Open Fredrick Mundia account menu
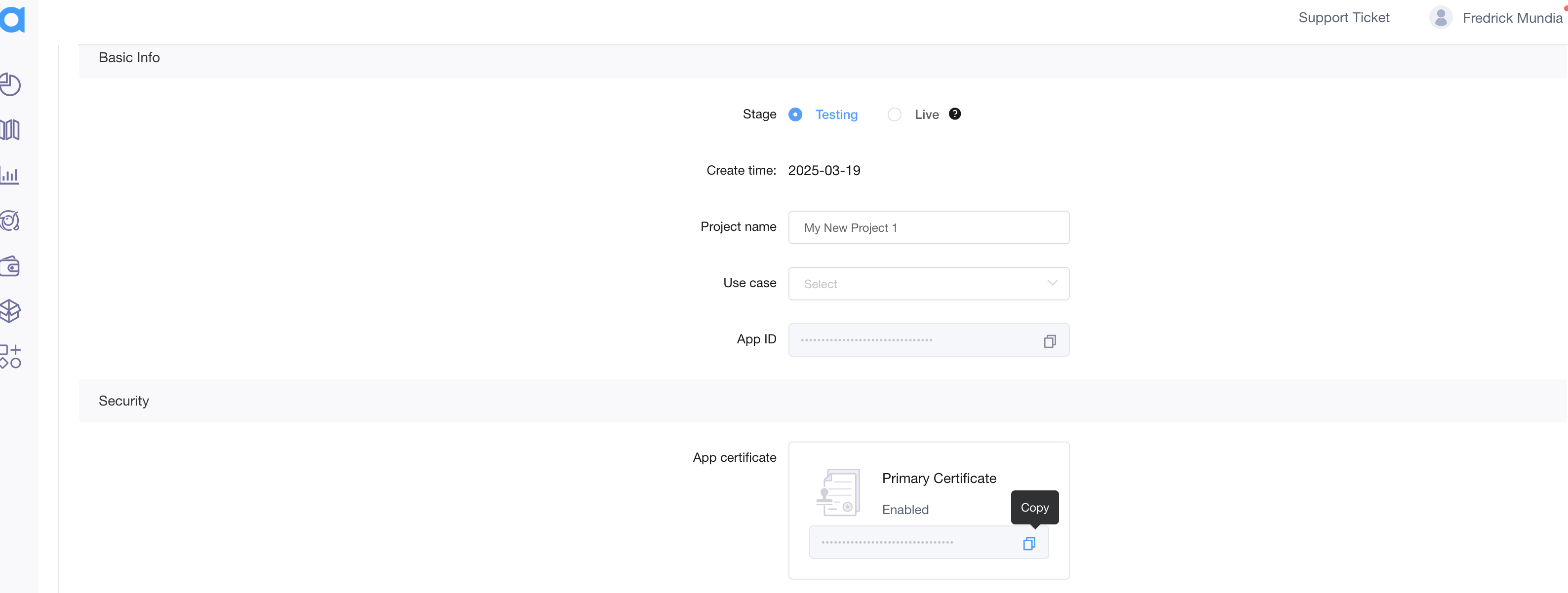This screenshot has width=1568, height=593. [1512, 18]
